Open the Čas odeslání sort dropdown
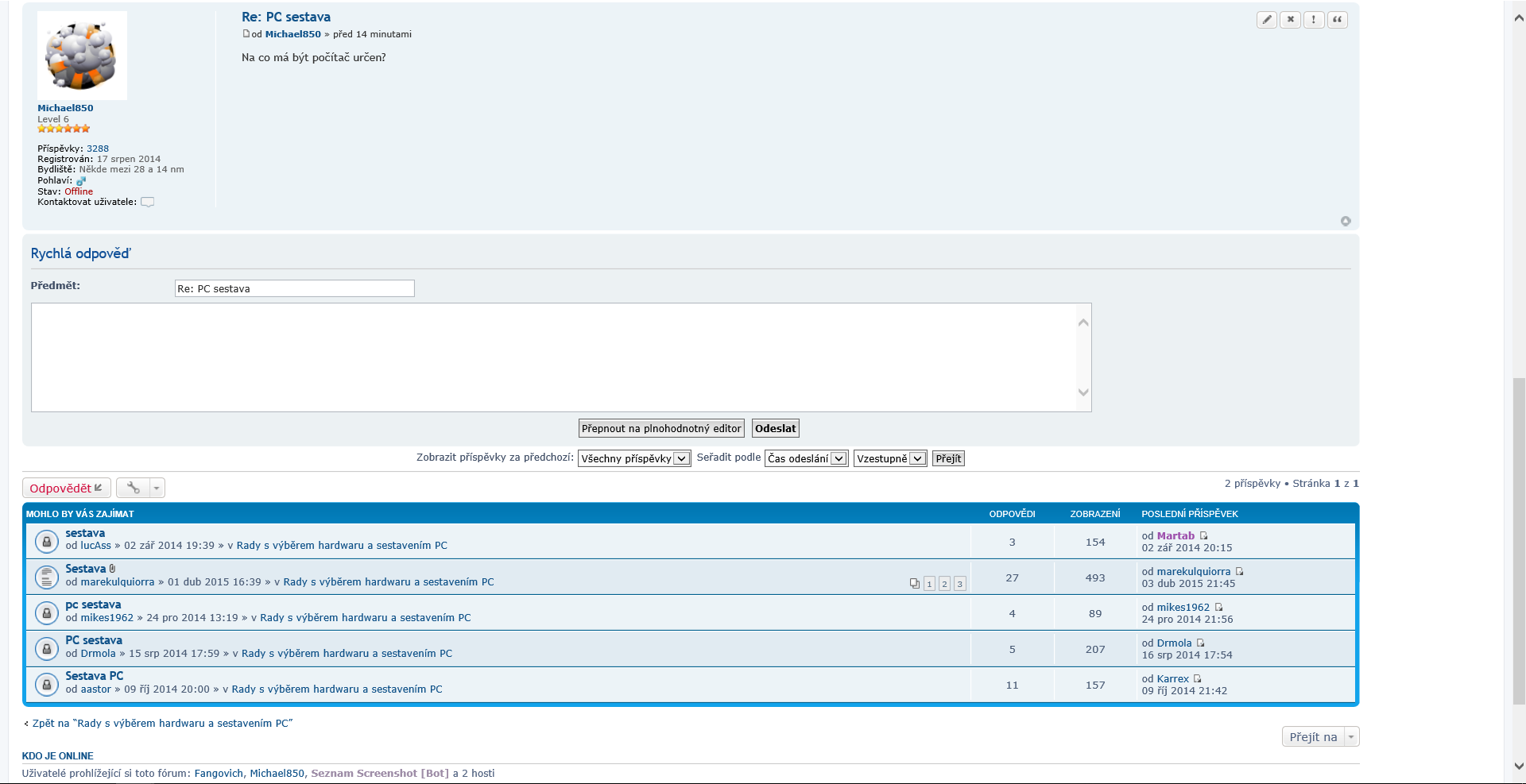The width and height of the screenshot is (1526, 784). (806, 459)
